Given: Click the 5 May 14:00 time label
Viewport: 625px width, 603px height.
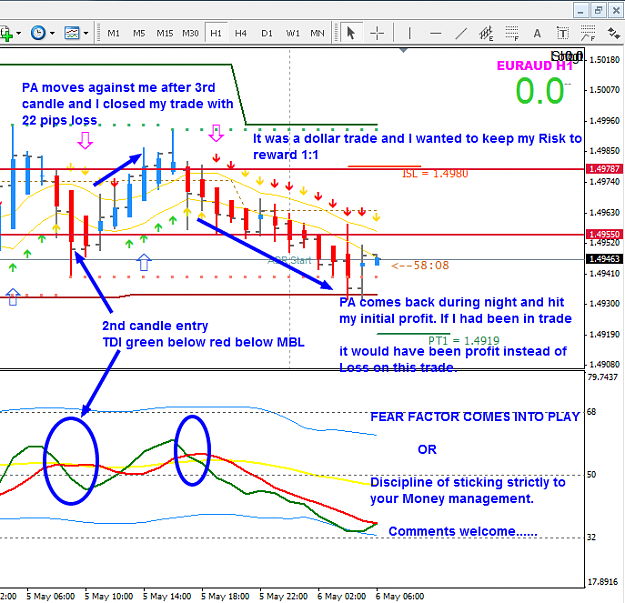Looking at the screenshot, I should tap(167, 596).
